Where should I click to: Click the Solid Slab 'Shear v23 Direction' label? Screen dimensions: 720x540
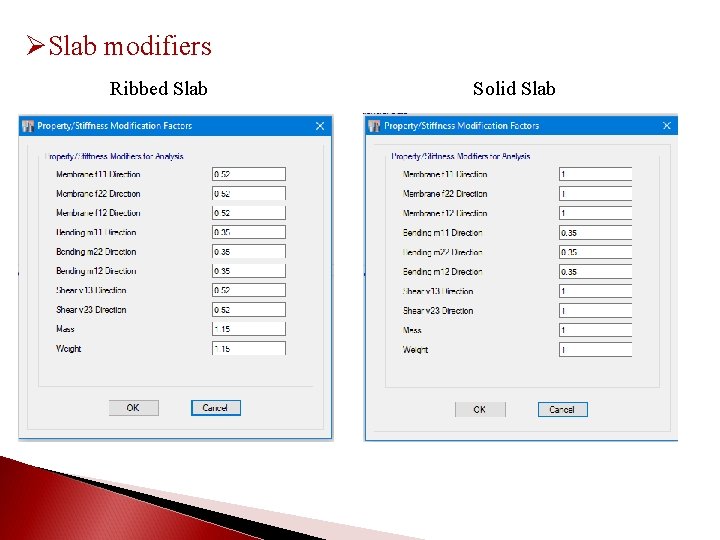(x=438, y=311)
